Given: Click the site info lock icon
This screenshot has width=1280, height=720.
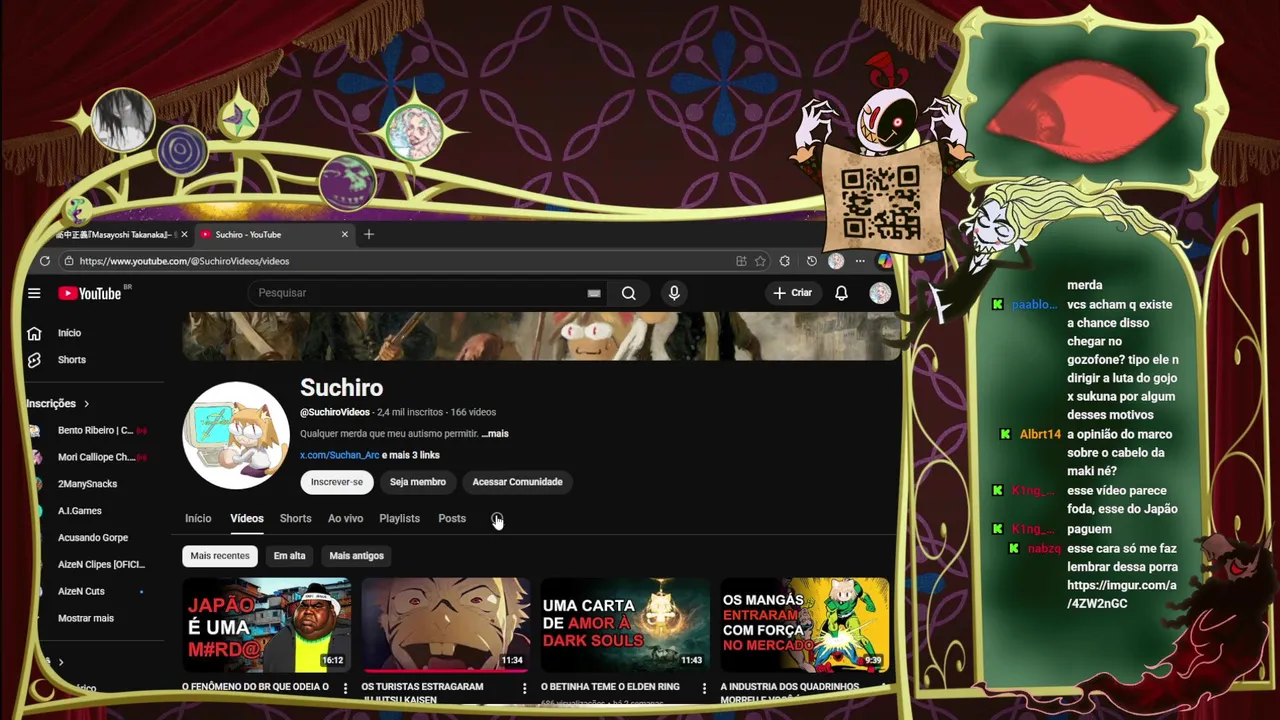Looking at the screenshot, I should pos(68,261).
